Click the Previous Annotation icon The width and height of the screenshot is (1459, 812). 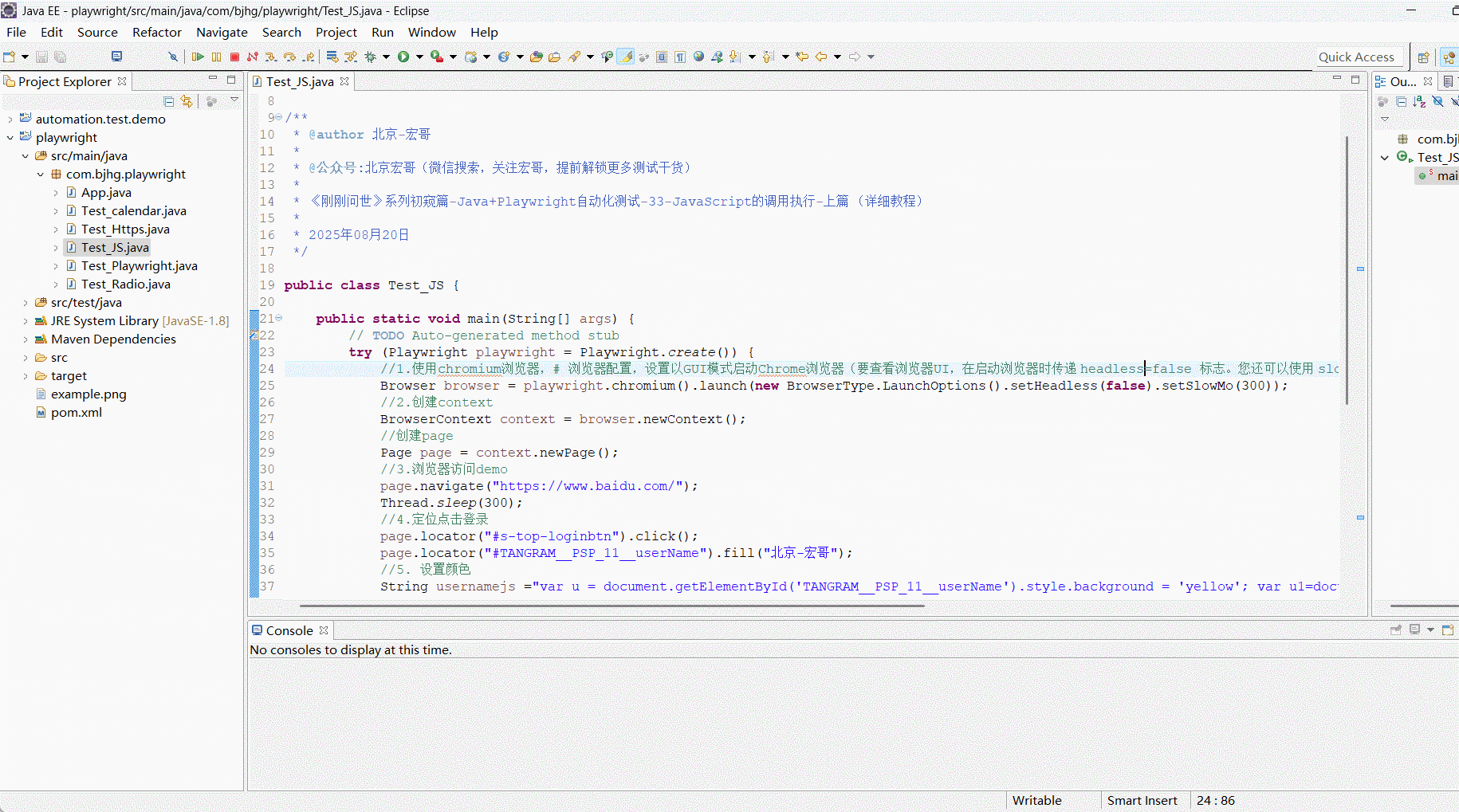coord(767,57)
